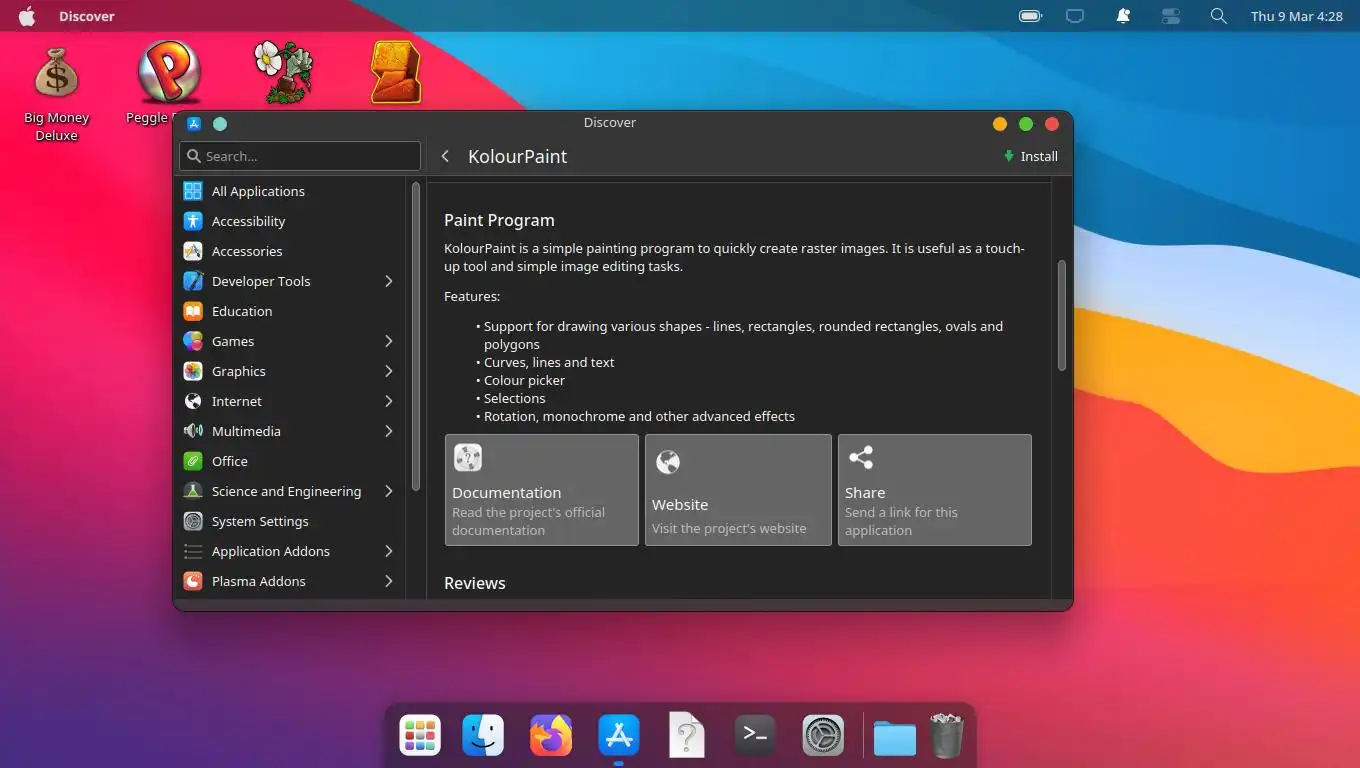The height and width of the screenshot is (768, 1360).
Task: Click the Developer Tools category icon
Action: [x=193, y=281]
